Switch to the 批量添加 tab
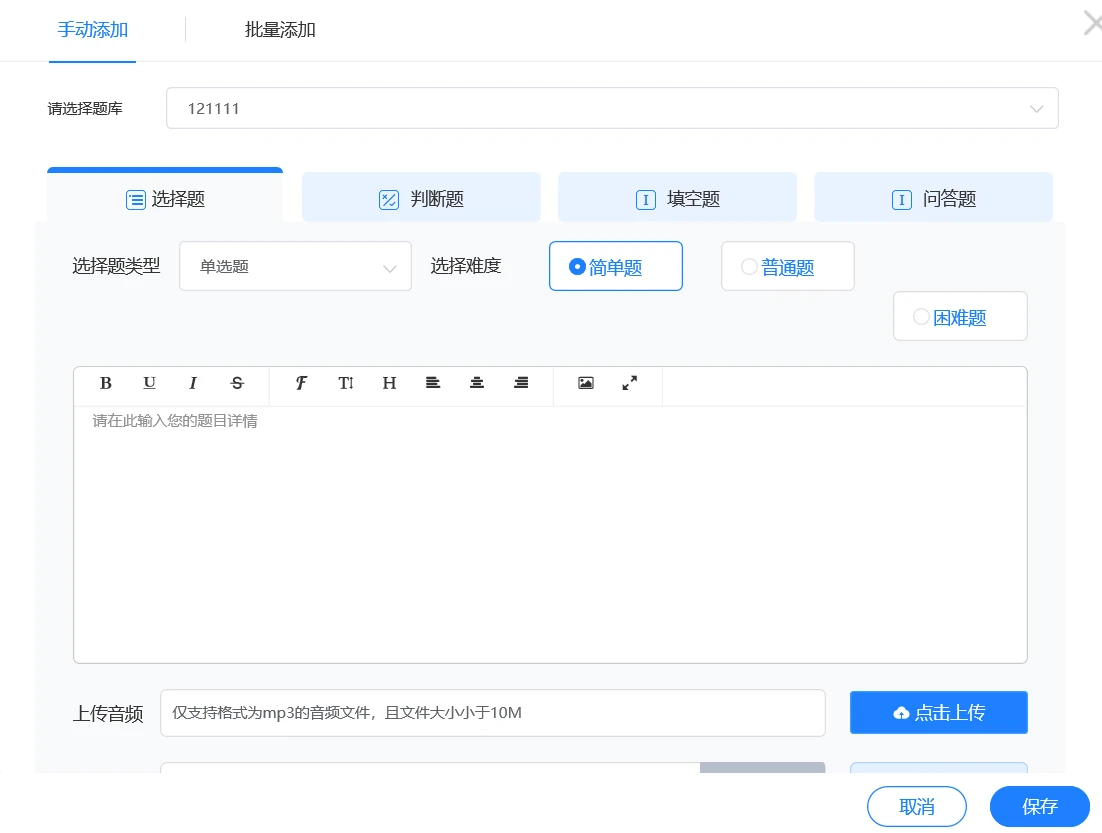 coord(280,30)
